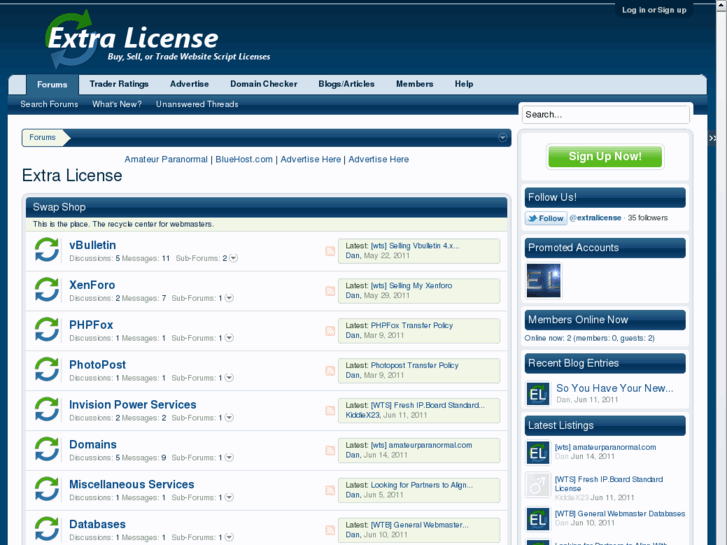727x545 pixels.
Task: Open the Trader Ratings tab
Action: point(119,84)
